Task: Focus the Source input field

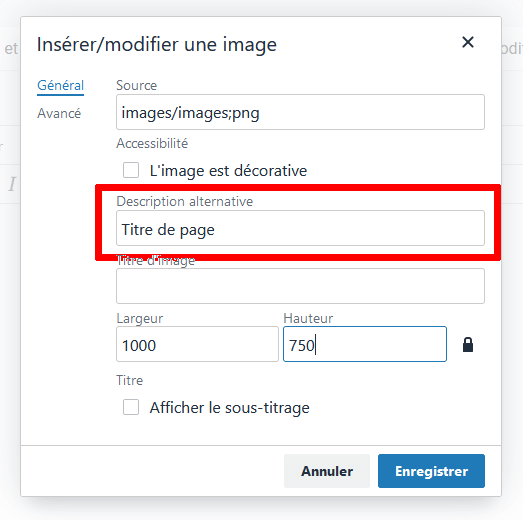Action: 300,112
